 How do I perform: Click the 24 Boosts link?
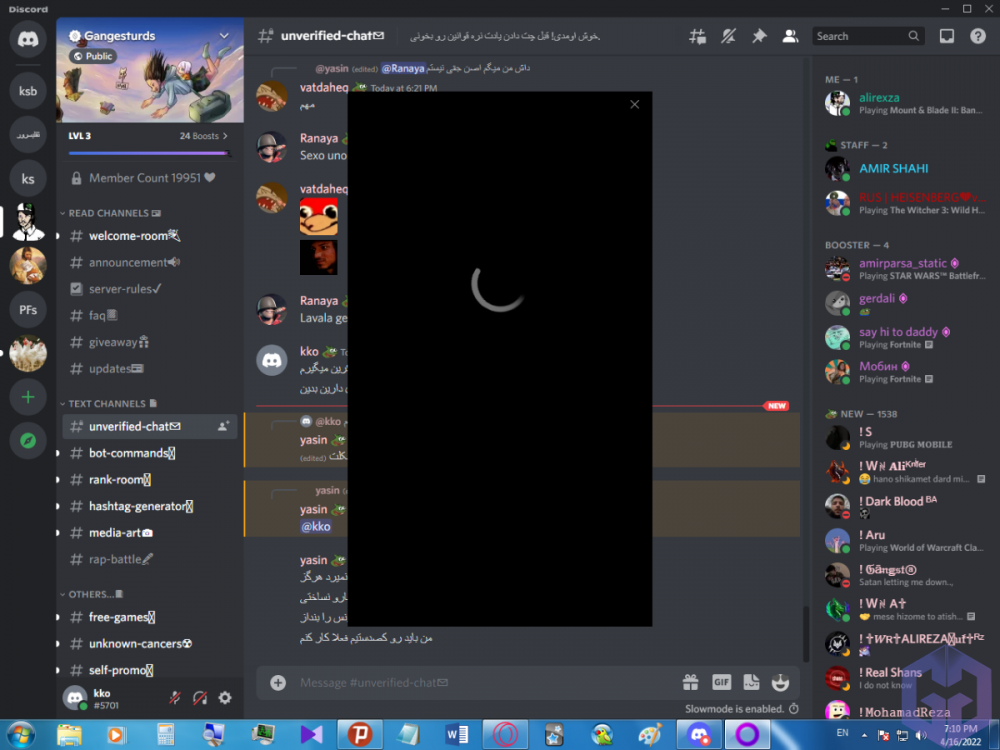coord(203,136)
